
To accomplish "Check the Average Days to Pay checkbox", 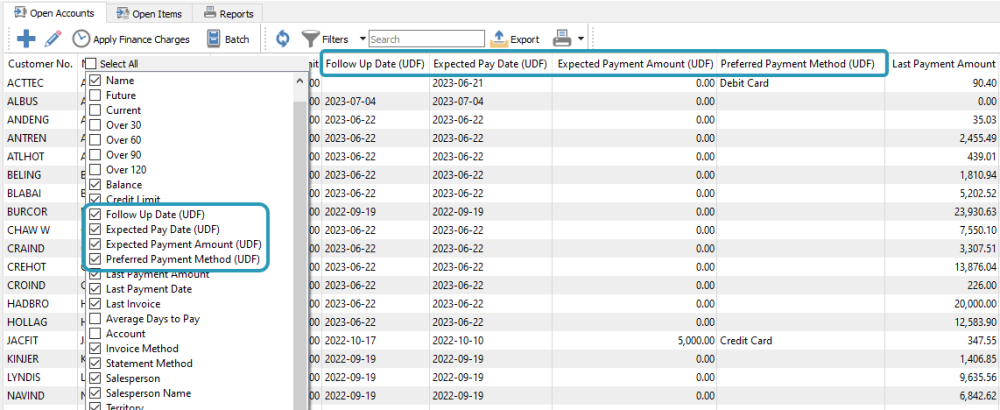I will point(95,319).
